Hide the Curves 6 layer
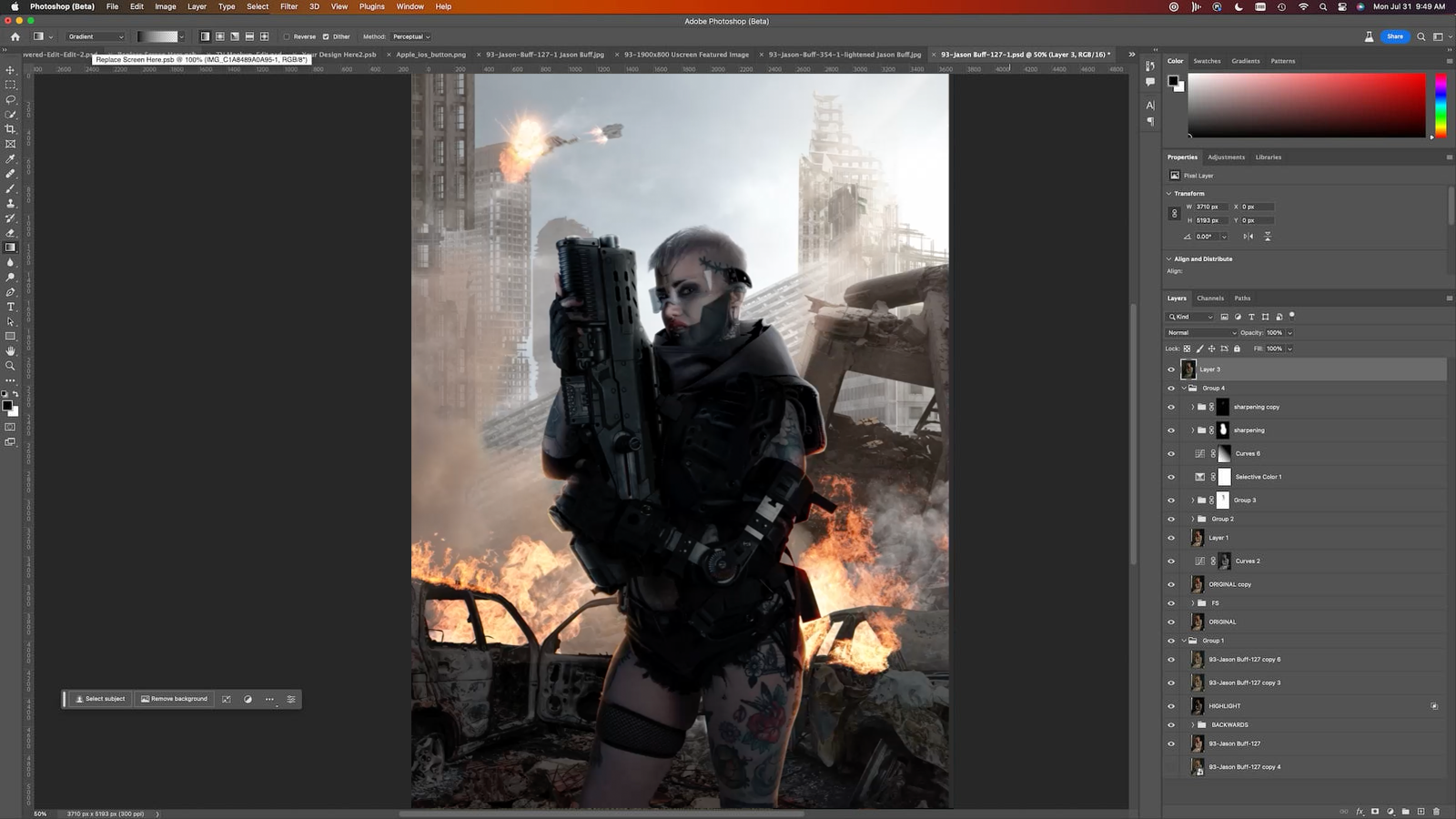Screen dimensions: 1456x819 pos(1171,454)
